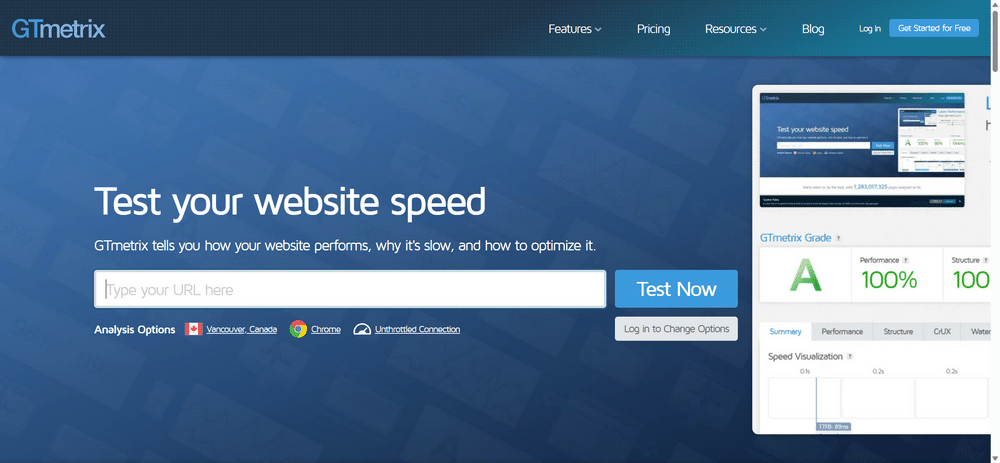Switch to the Performance tab
This screenshot has width=1000, height=463.
click(x=842, y=332)
